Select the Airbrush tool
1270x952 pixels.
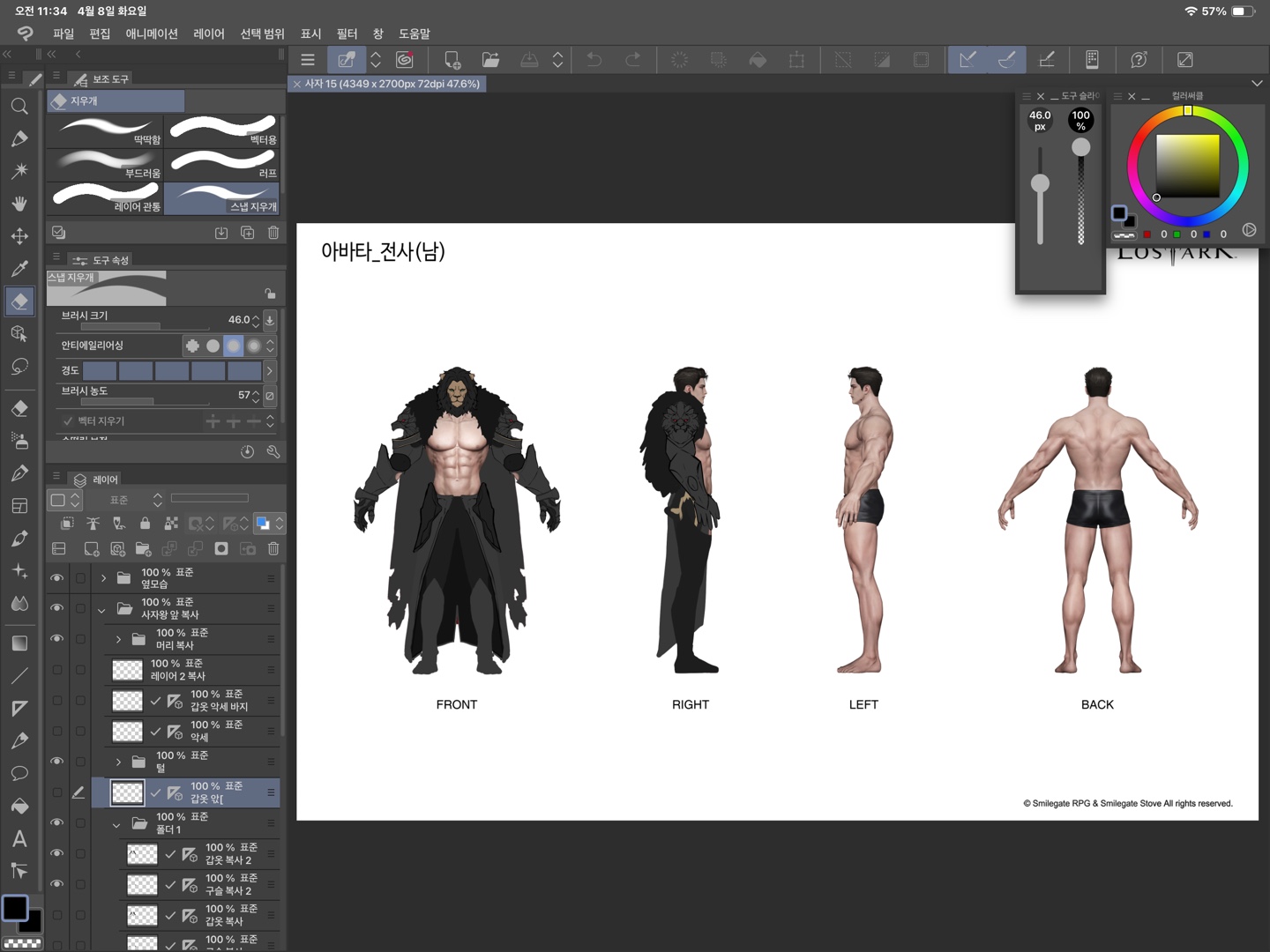(x=19, y=441)
